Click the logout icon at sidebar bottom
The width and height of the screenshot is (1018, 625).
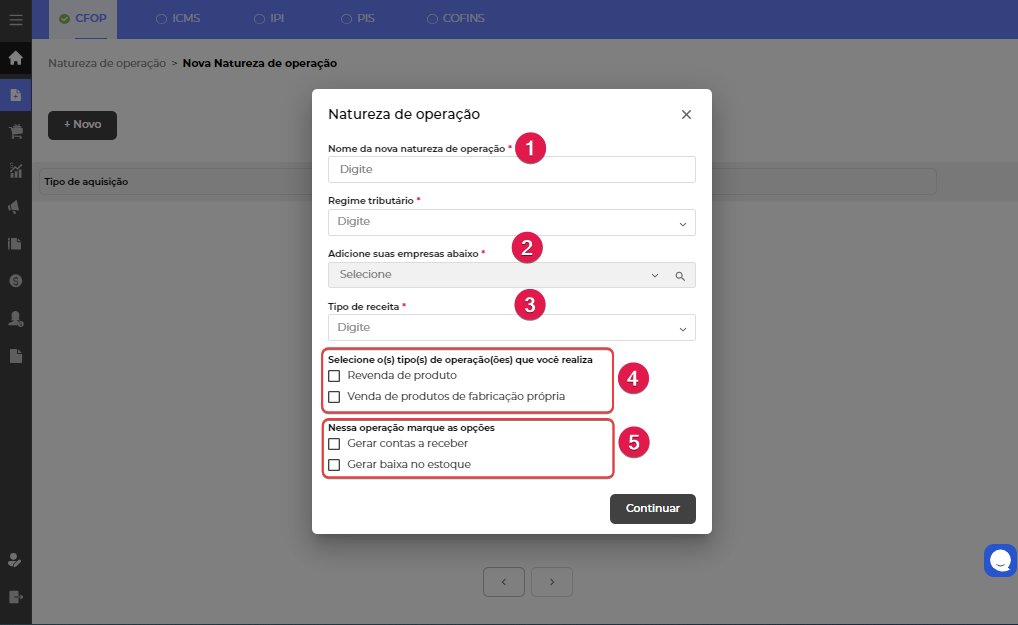click(15, 597)
